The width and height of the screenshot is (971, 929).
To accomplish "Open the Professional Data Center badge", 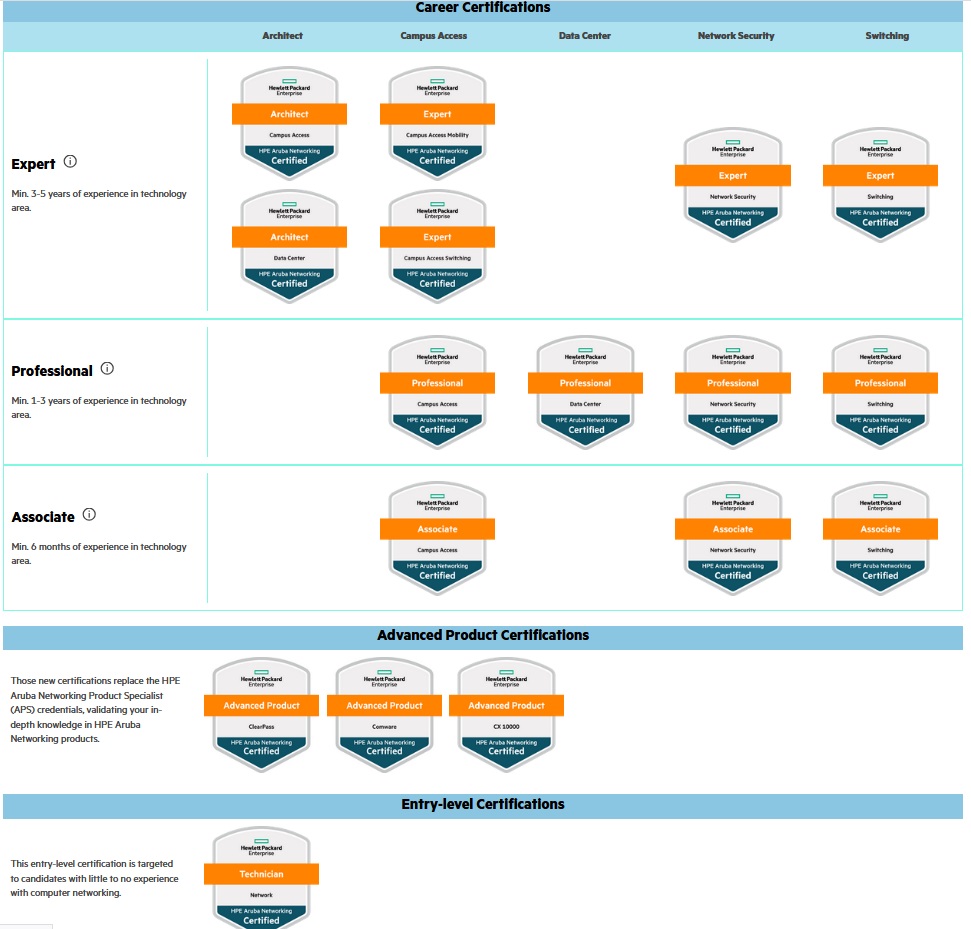I will [585, 393].
